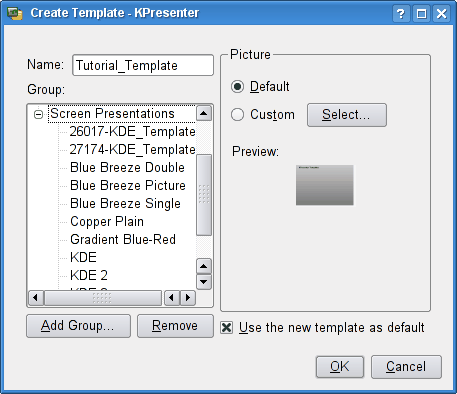Screen dimensions: 457x394
Task: Select the KDE 2 template item
Action: click(89, 275)
